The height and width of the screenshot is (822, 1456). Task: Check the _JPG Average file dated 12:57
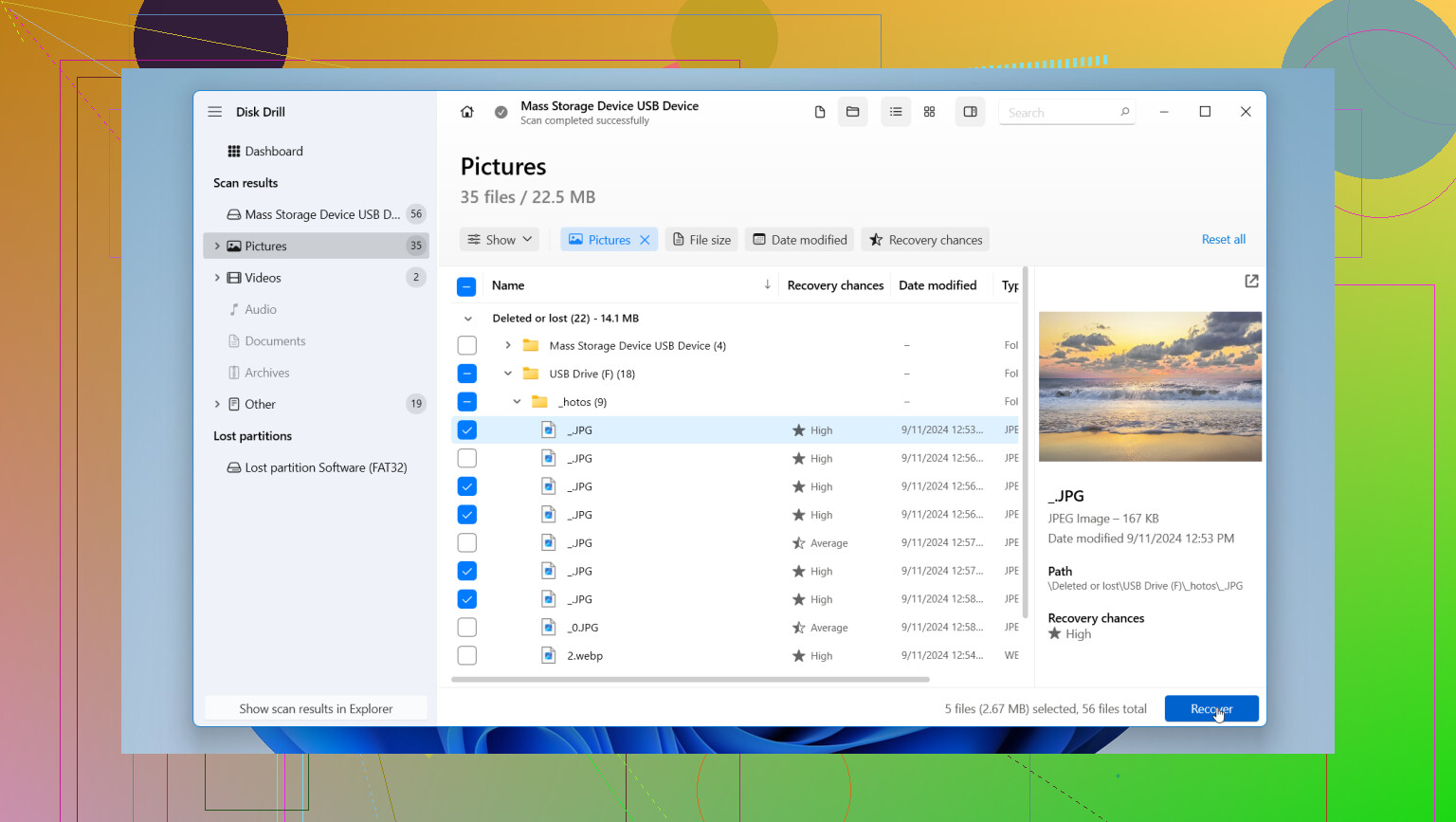pos(466,542)
